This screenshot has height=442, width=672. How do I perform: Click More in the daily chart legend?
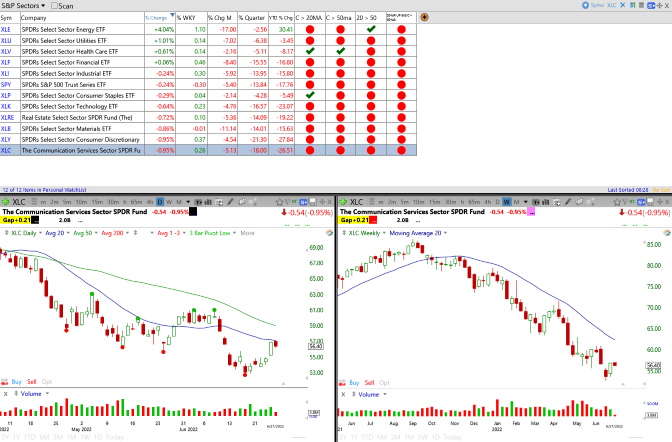pos(247,233)
